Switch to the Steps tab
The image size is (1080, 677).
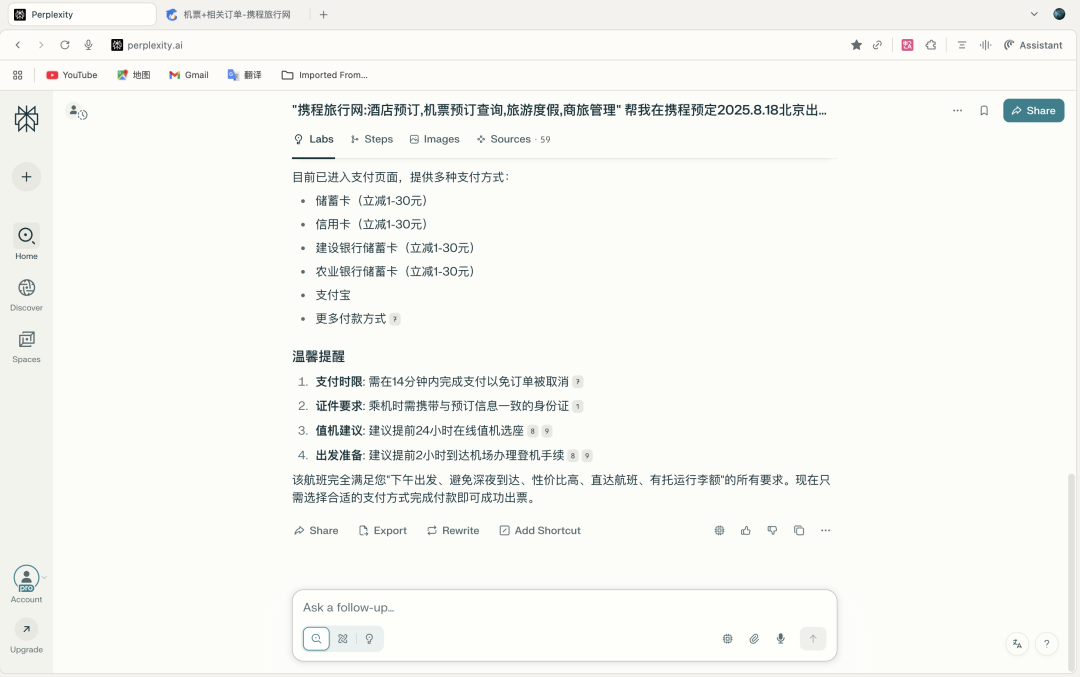371,139
